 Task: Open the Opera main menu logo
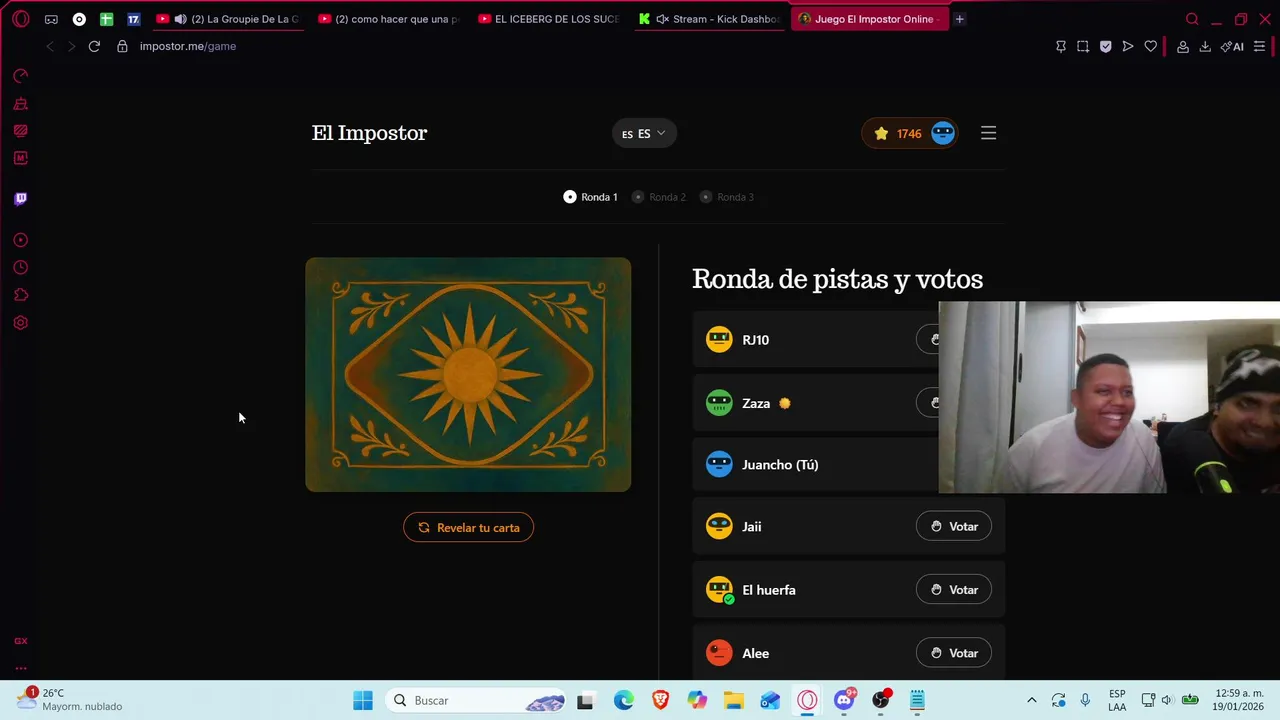click(x=20, y=19)
